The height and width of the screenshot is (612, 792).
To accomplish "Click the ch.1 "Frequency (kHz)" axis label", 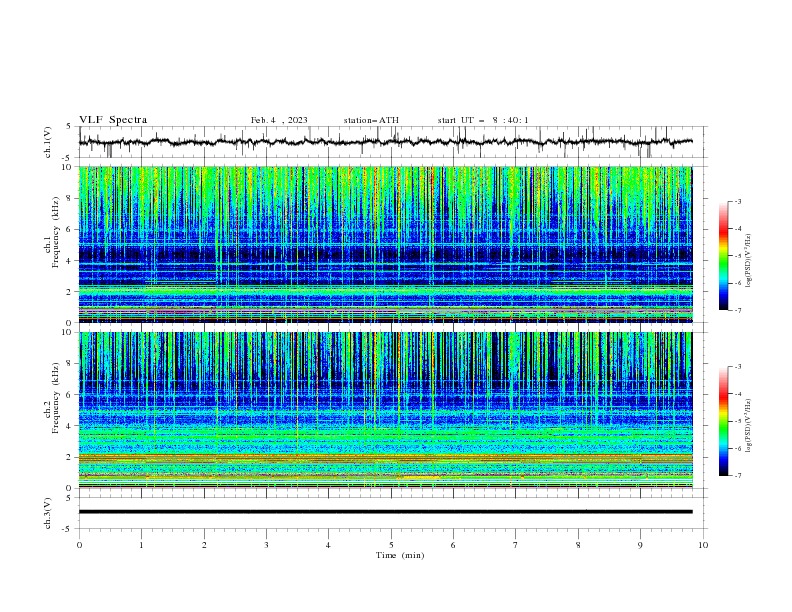I will pos(56,232).
